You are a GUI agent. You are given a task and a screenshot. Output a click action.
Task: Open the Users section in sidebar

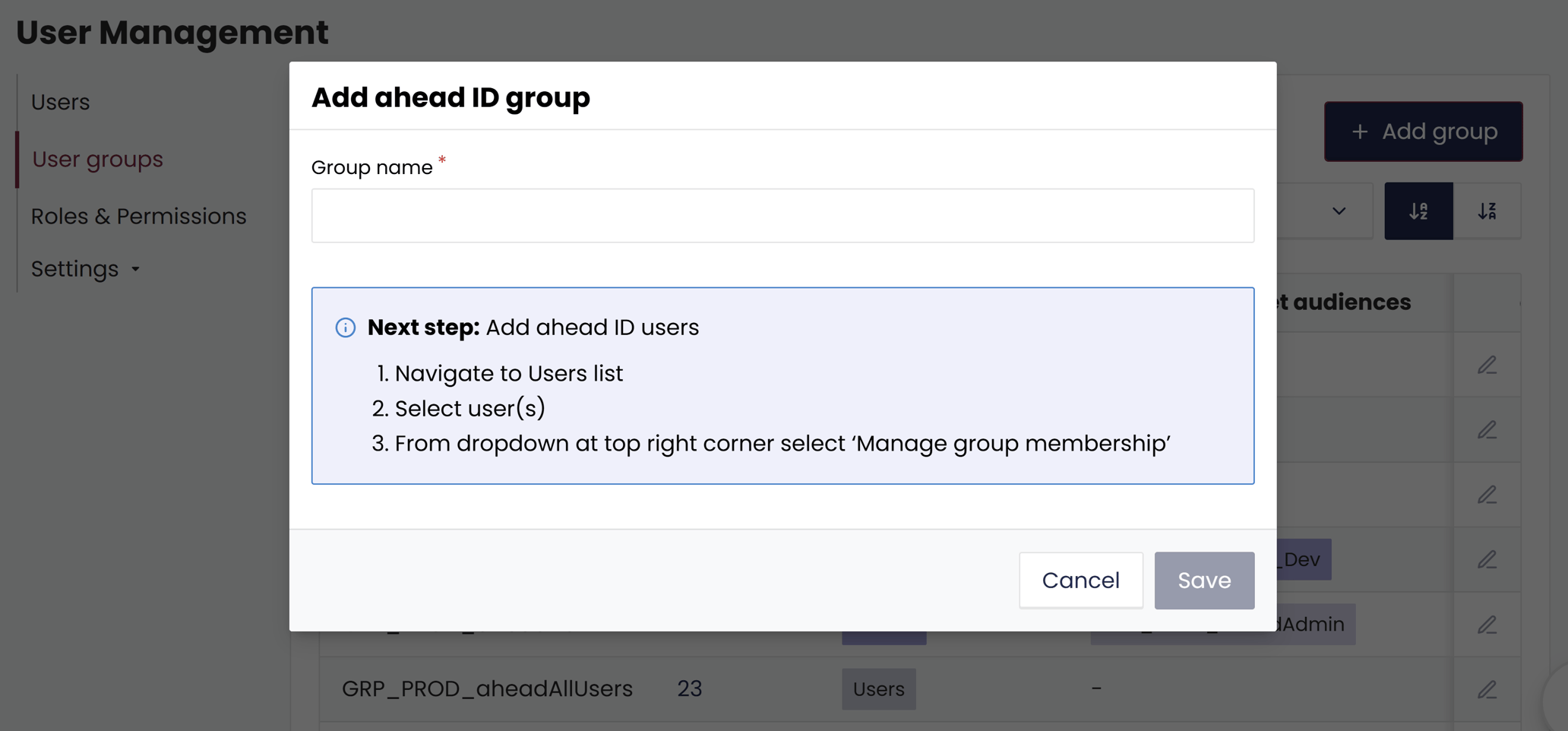60,102
